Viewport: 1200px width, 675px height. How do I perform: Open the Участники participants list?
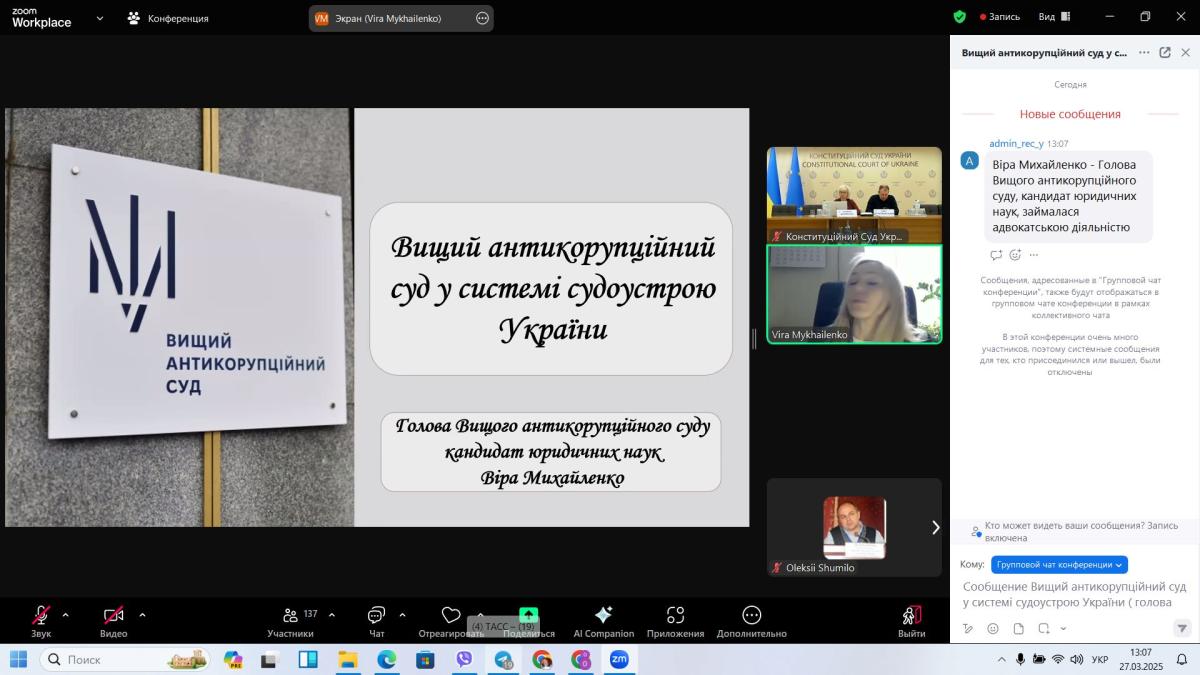point(290,620)
